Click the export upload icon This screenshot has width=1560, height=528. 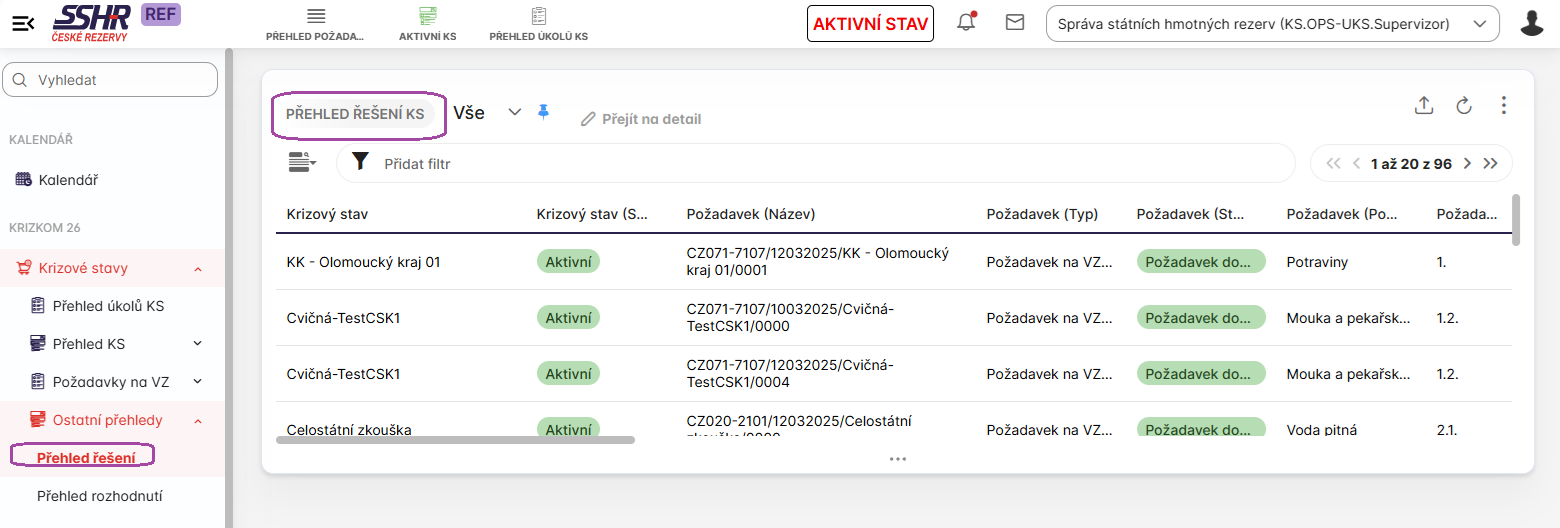tap(1424, 106)
